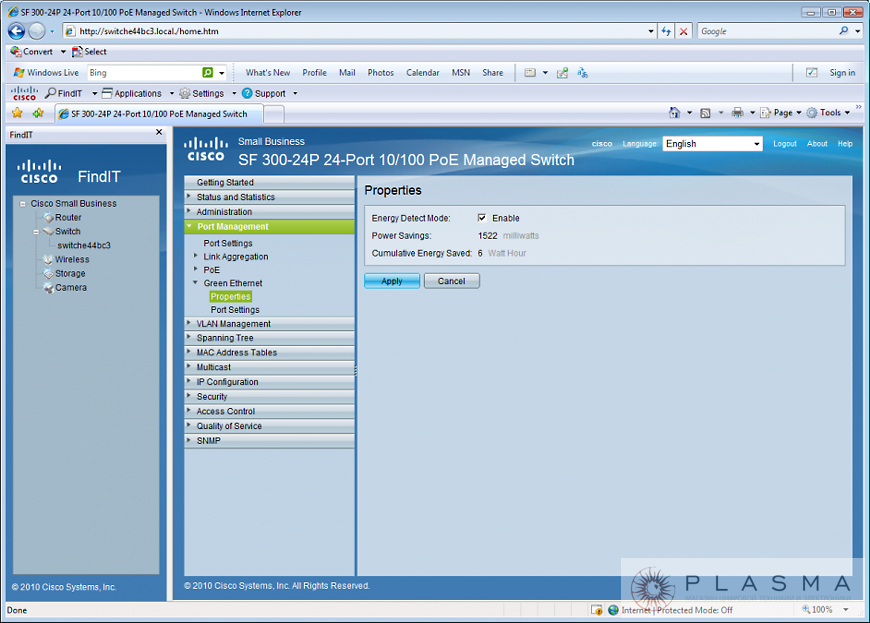
Task: Open a new blank browser tab
Action: pos(274,114)
